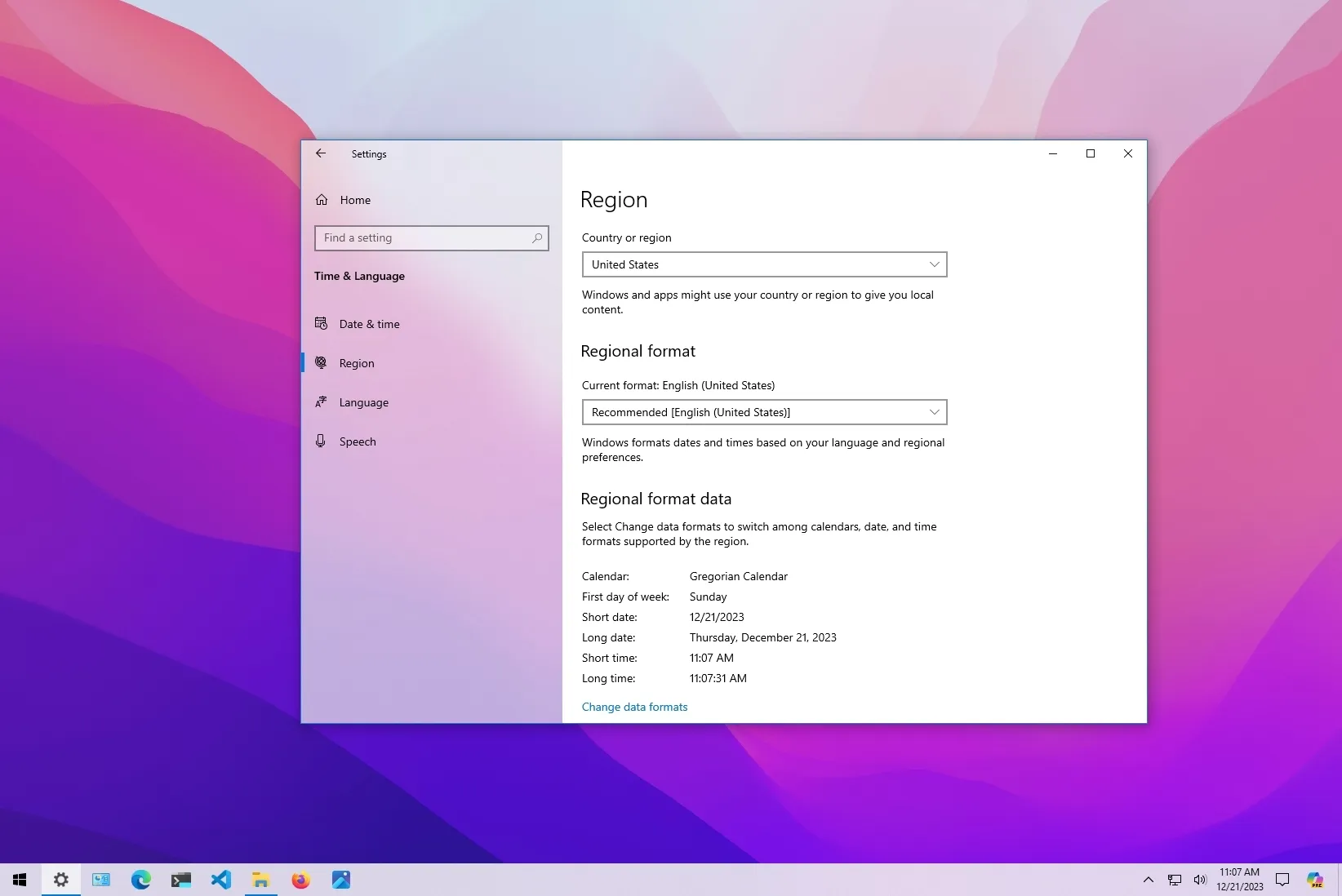
Task: Open Language settings via its icon
Action: pos(322,401)
